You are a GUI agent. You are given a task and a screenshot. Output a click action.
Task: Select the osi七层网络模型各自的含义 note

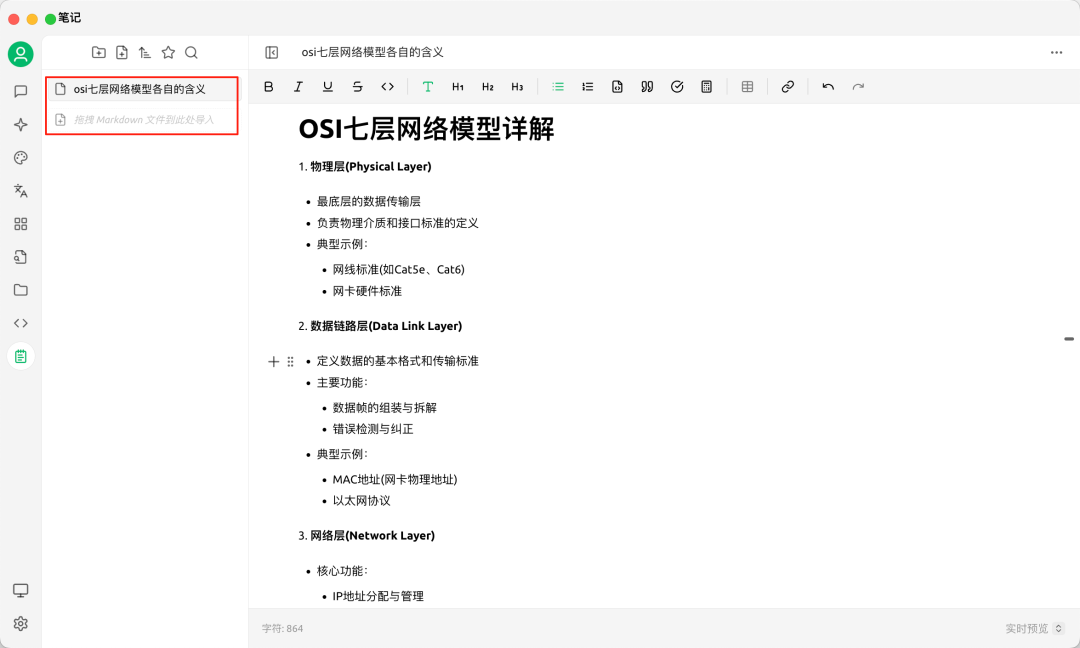[139, 89]
